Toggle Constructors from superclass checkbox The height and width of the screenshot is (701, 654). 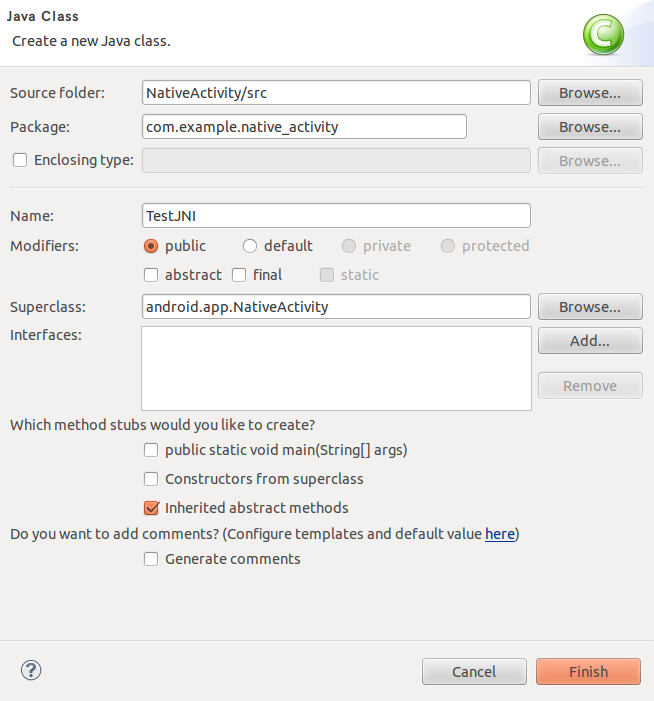coord(151,479)
